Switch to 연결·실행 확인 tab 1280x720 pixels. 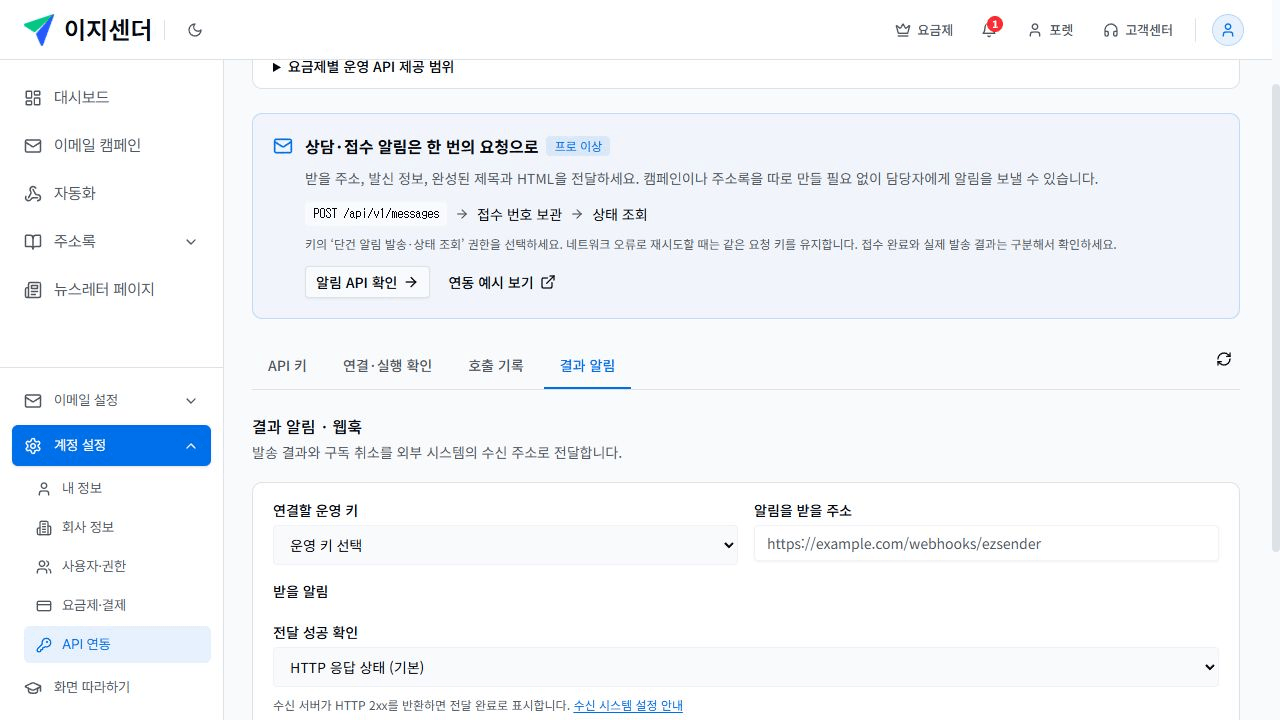tap(387, 366)
